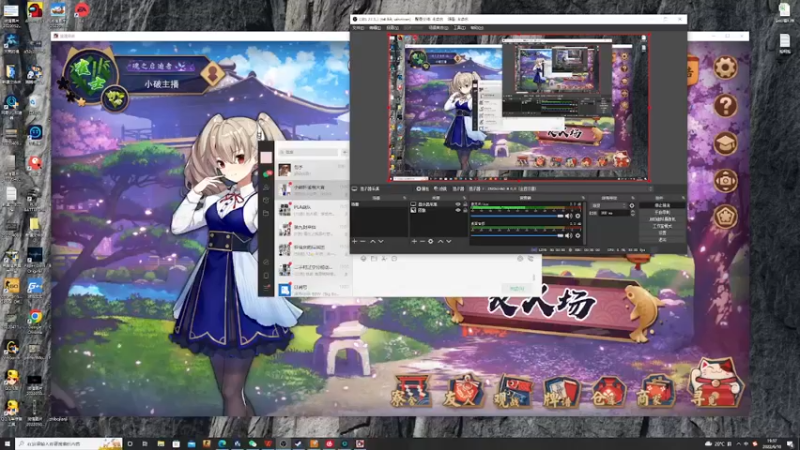Open scene transition type dropdown
This screenshot has height=450, width=800.
tap(608, 206)
